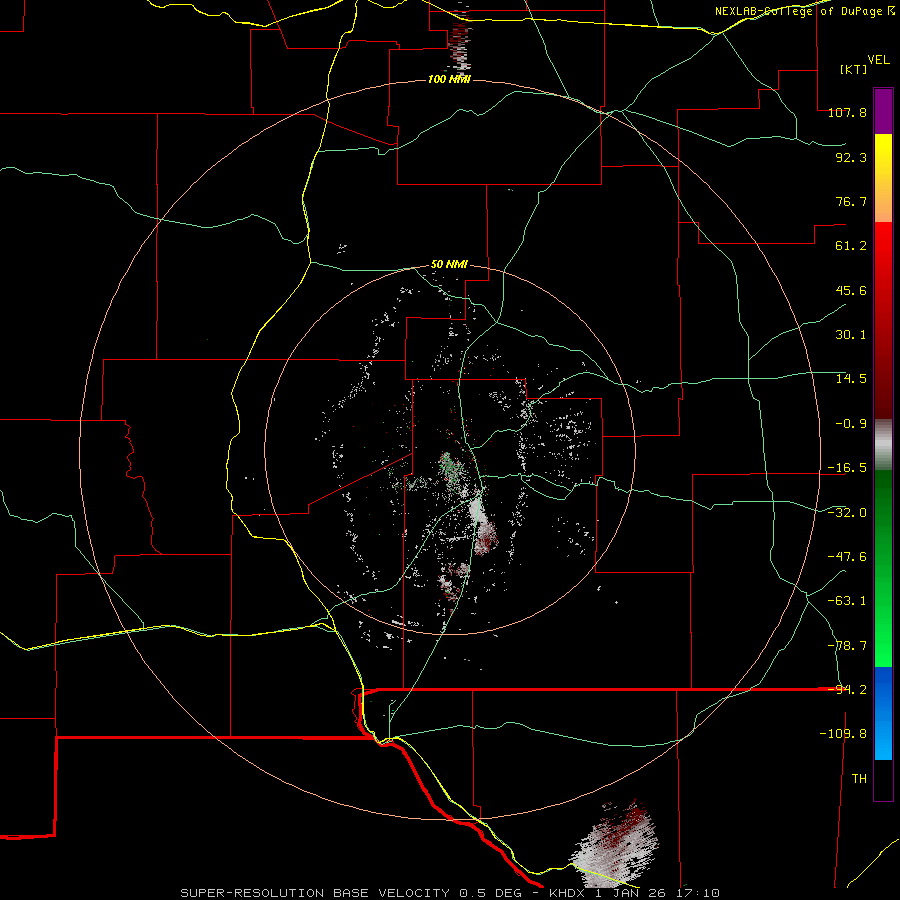Screen dimensions: 900x900
Task: Click the 17:10 timestamp in caption
Action: click(698, 893)
